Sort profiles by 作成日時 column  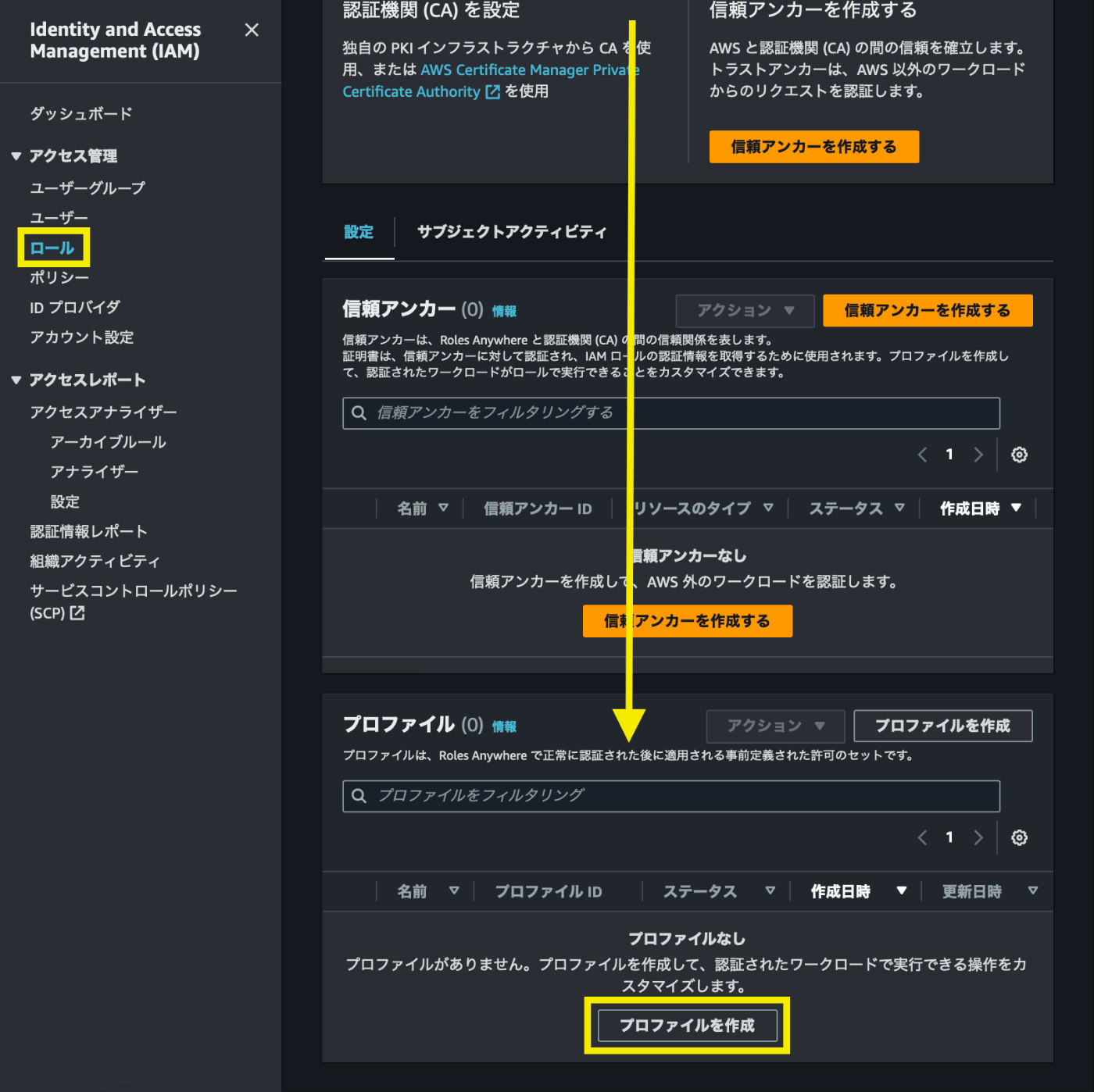click(x=859, y=891)
